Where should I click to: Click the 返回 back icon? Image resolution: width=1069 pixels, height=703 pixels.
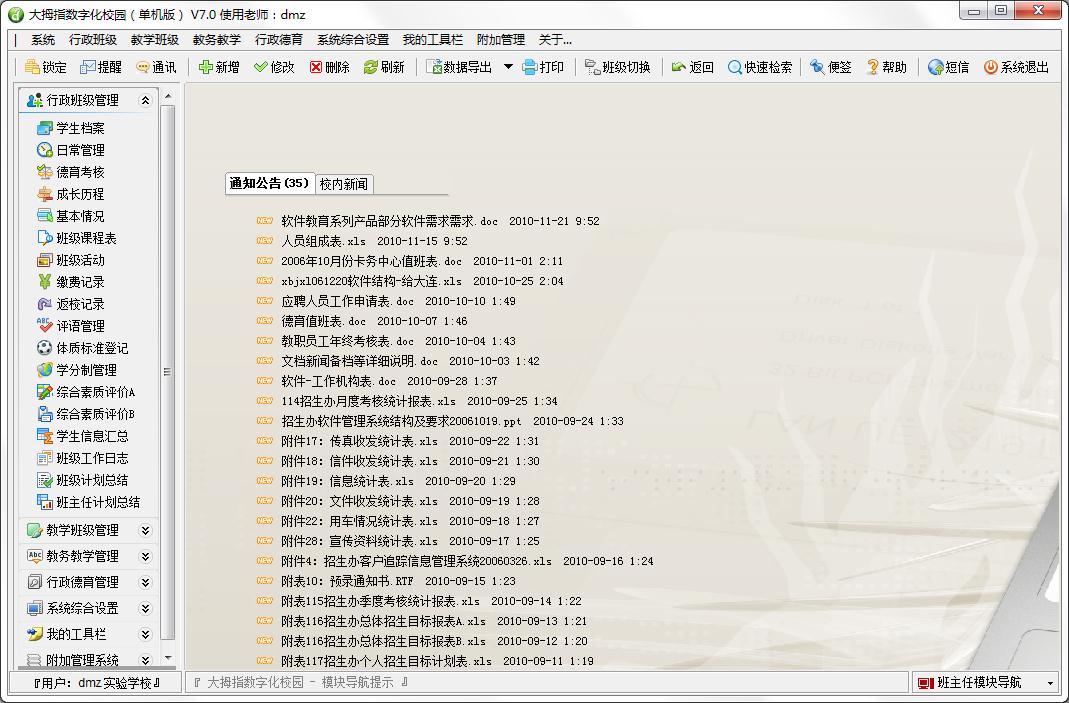[x=678, y=67]
